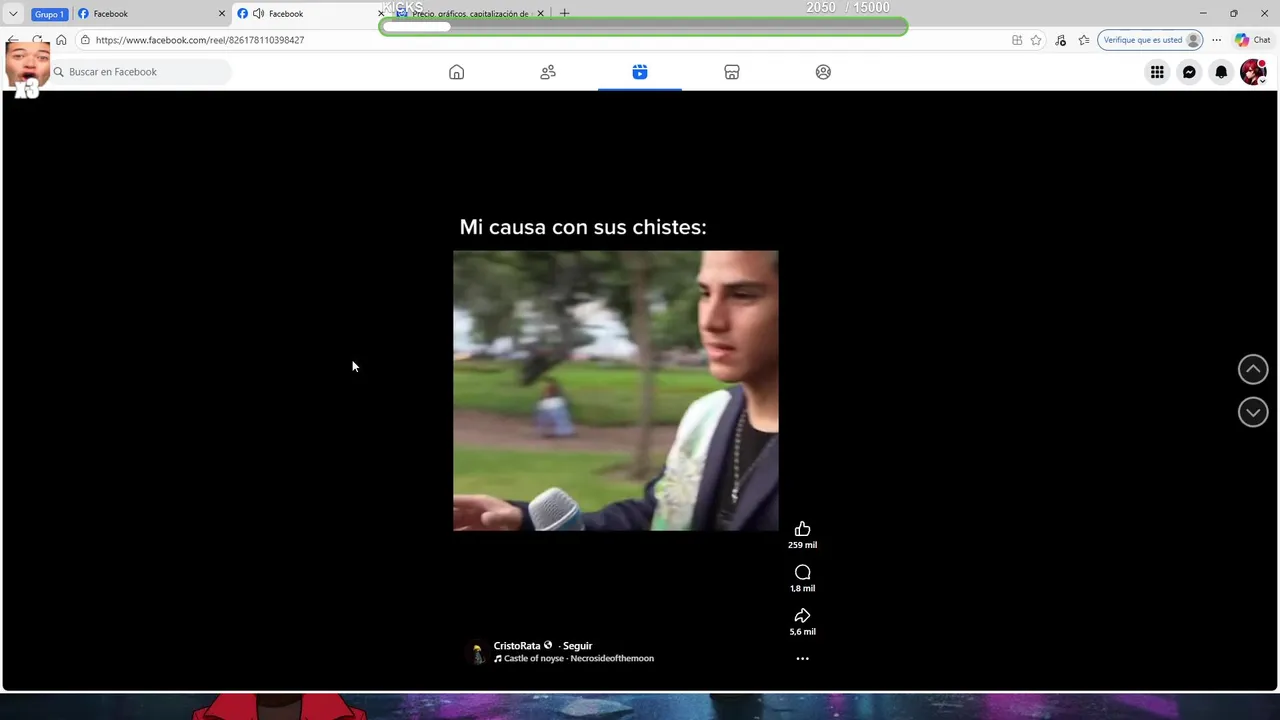The height and width of the screenshot is (720, 1280).
Task: Go to the Facebook Home tab
Action: tap(456, 72)
